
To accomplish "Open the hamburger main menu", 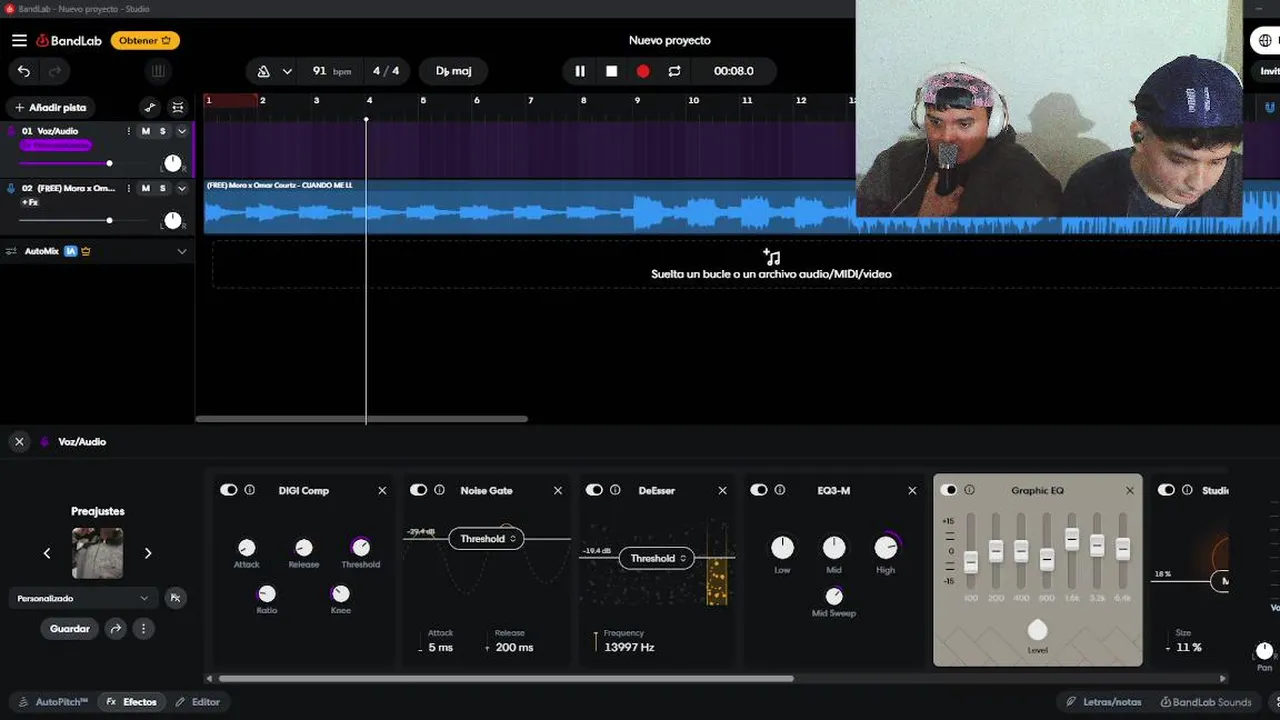I will click(19, 40).
